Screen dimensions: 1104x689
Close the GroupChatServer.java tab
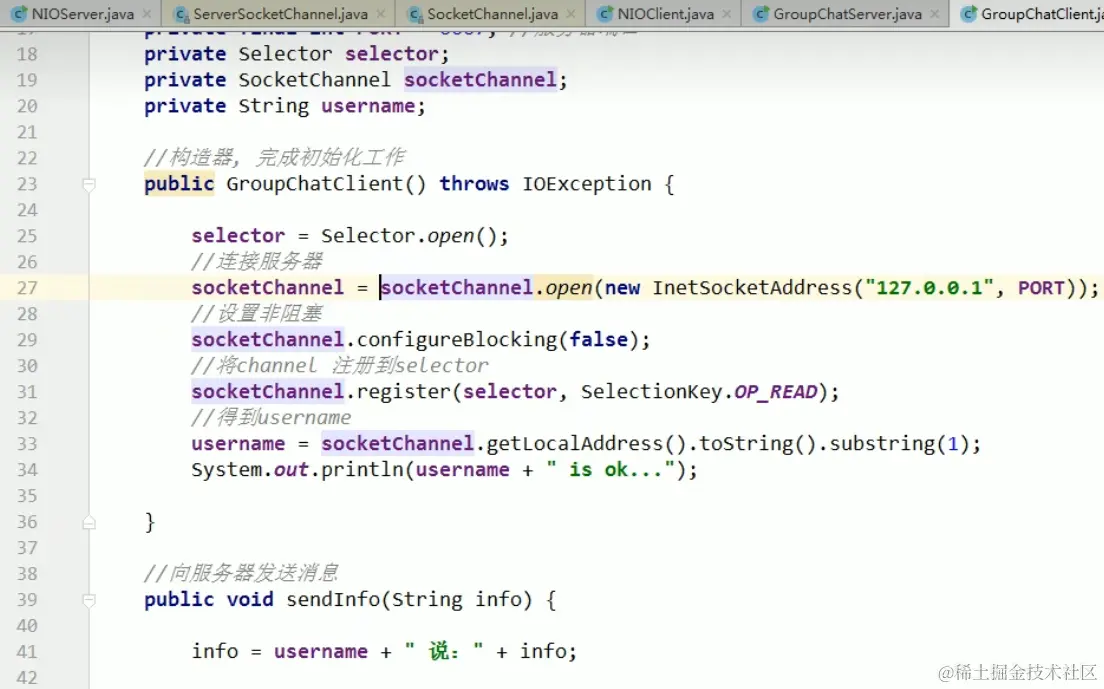tap(934, 14)
